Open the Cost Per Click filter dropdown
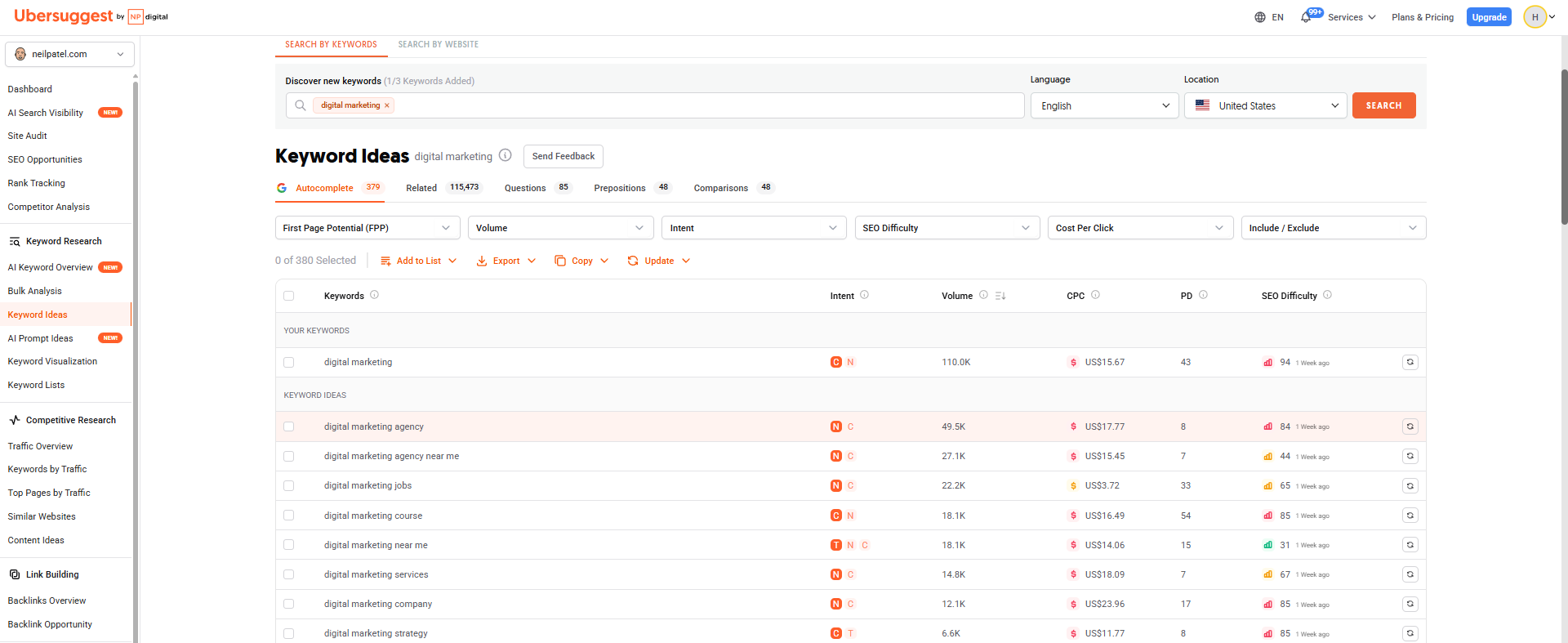This screenshot has width=1568, height=643. click(x=1141, y=228)
